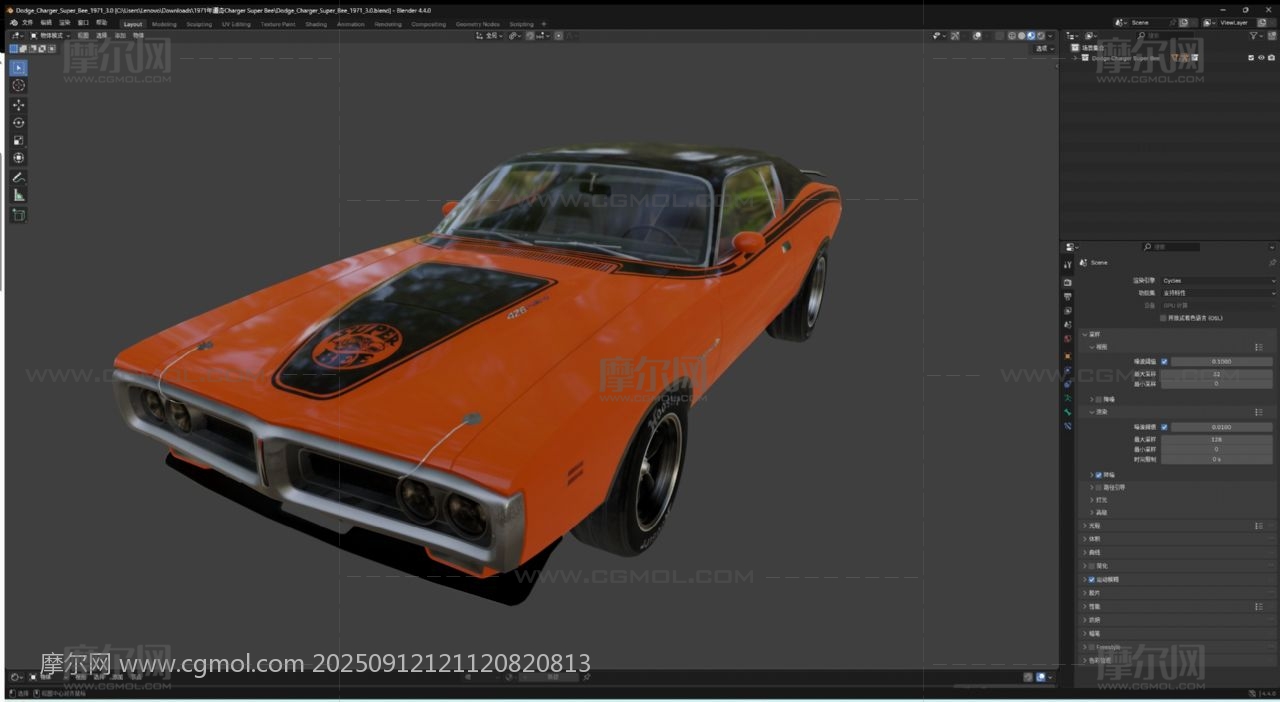Screen dimensions: 1280x702
Task: Select the Scale tool
Action: 18,140
